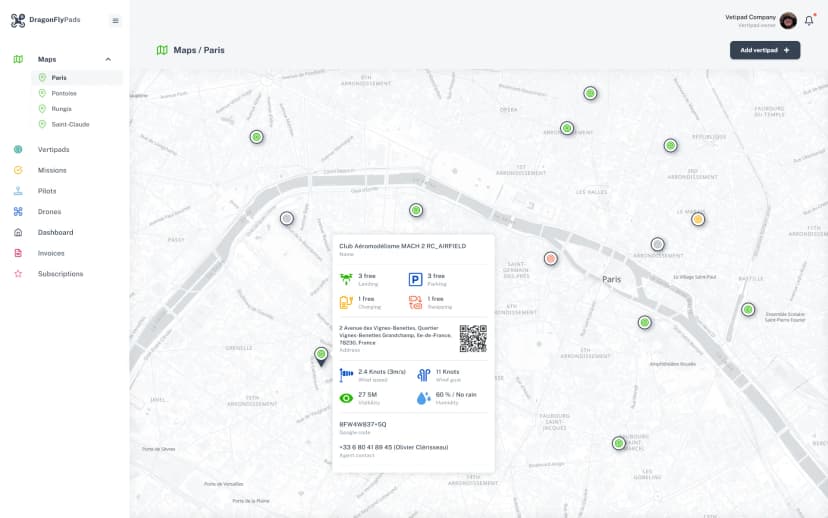Viewport: 828px width, 518px height.
Task: Click the Maps / Paris breadcrumb title
Action: (199, 50)
